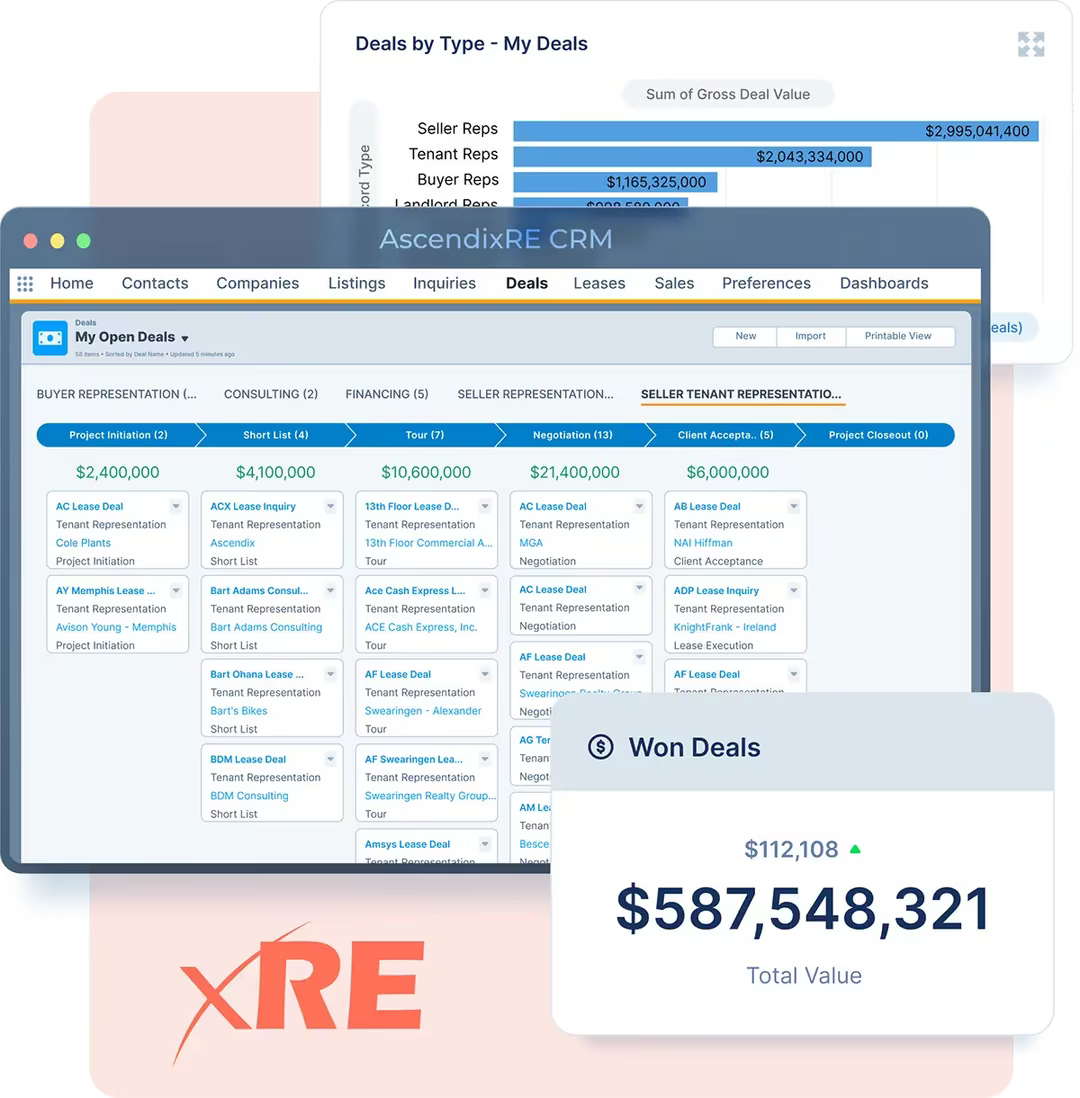Select the Deals nav item
This screenshot has width=1080, height=1098.
click(x=527, y=284)
